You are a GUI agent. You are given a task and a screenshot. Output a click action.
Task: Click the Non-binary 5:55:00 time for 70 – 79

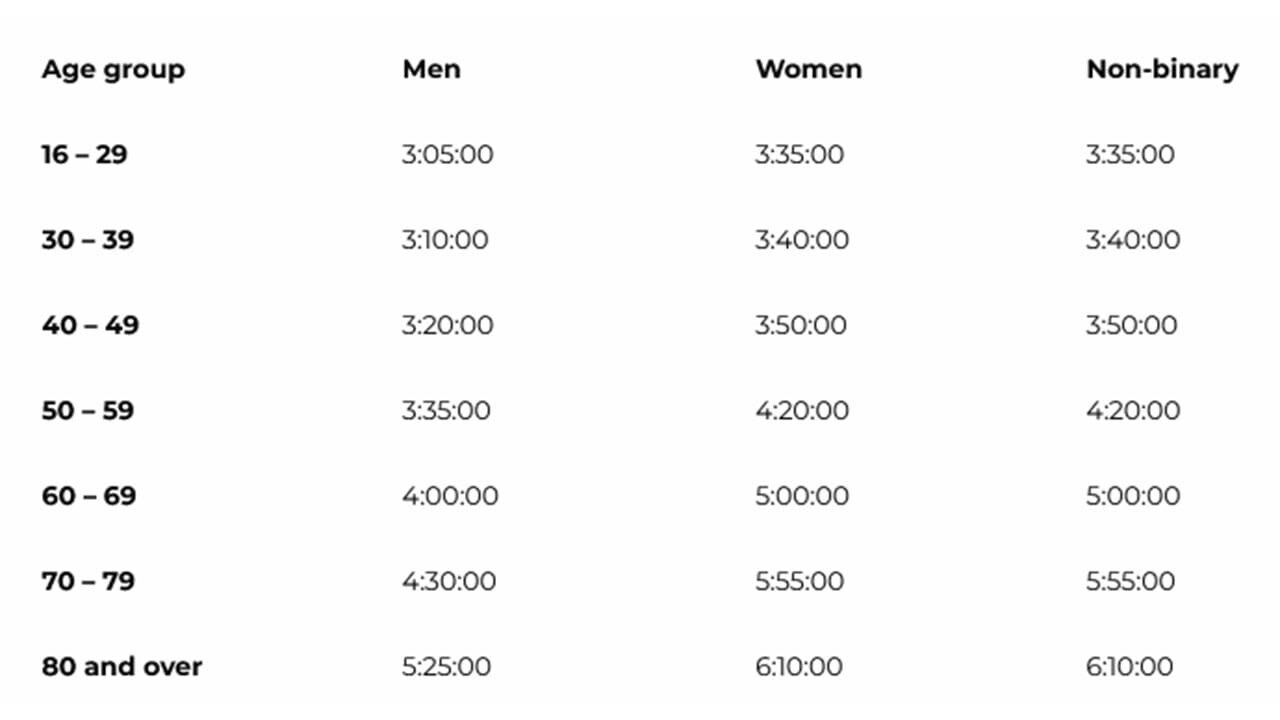1131,581
